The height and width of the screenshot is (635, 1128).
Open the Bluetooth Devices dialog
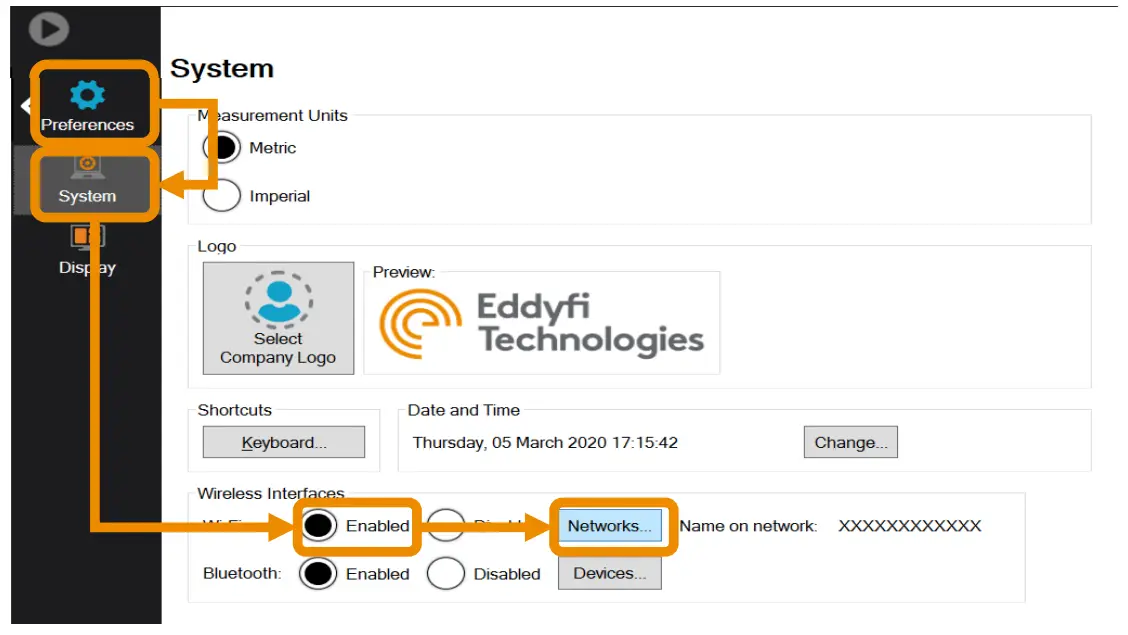click(609, 572)
